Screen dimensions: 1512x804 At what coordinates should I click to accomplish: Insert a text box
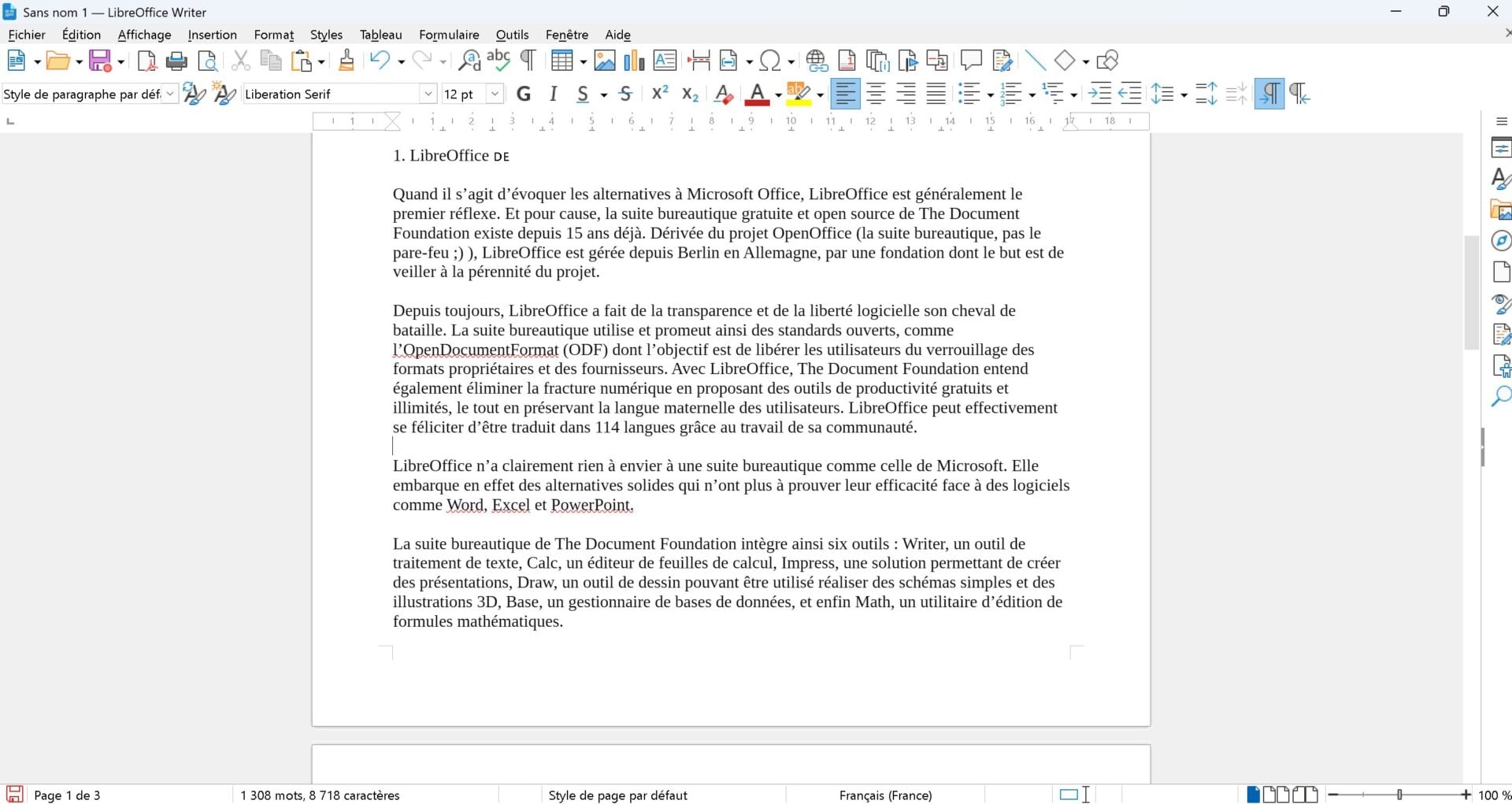pos(665,61)
